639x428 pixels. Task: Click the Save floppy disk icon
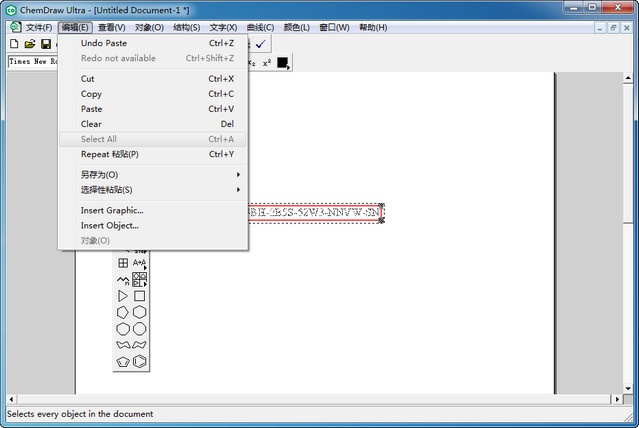46,44
